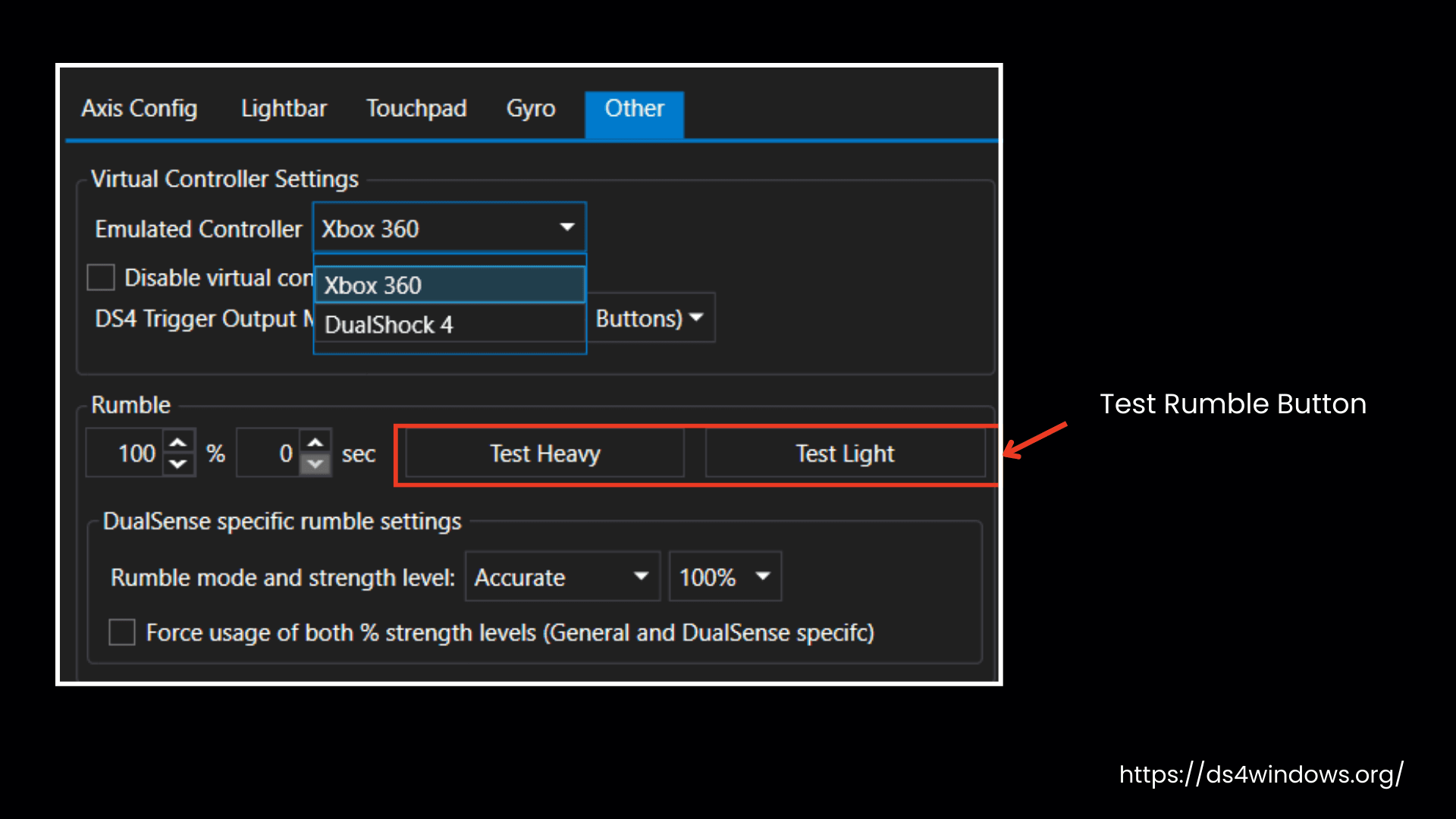
Task: Click the rumble percent input field
Action: (124, 453)
